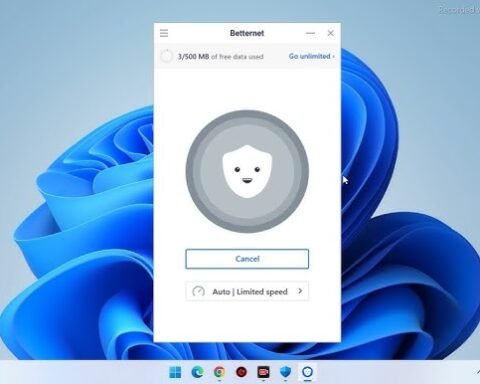Open the Windows Start menu
This screenshot has height=384, width=480.
click(x=175, y=372)
